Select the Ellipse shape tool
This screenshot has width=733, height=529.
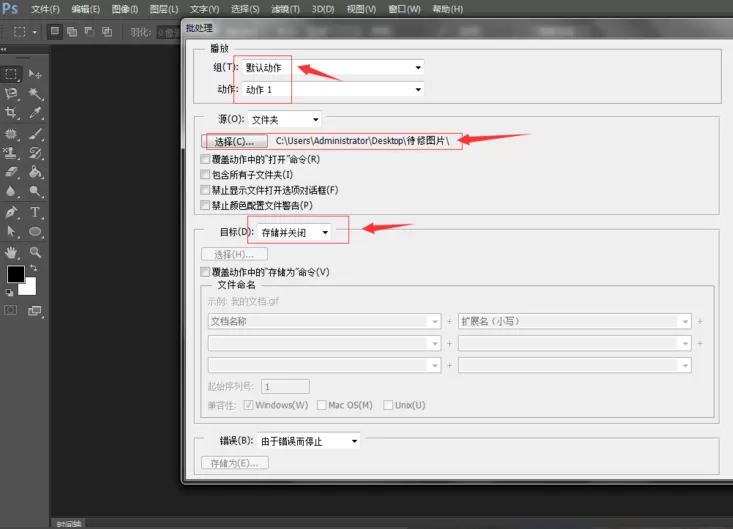pos(35,231)
